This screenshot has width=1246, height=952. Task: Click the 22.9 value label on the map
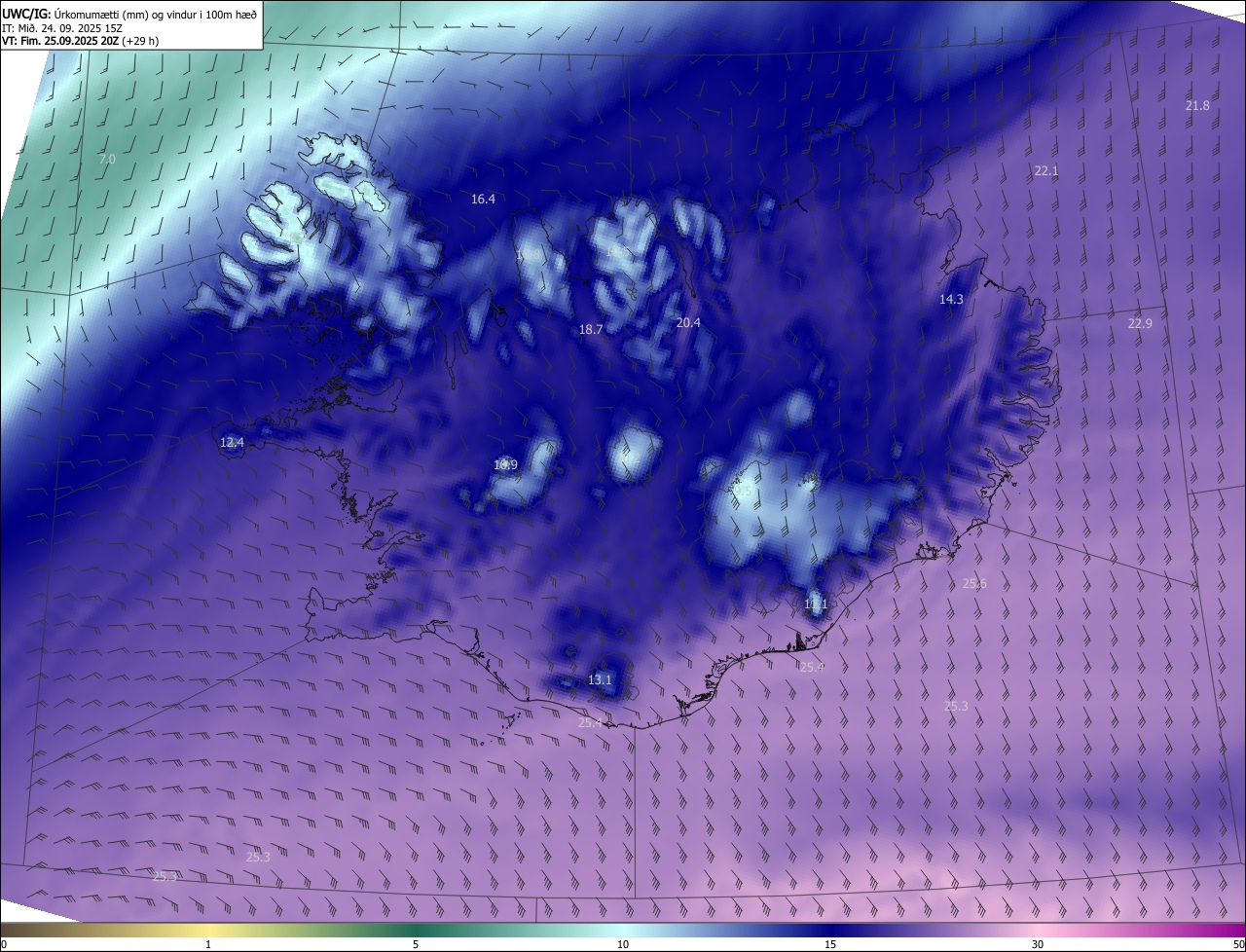(x=1140, y=323)
